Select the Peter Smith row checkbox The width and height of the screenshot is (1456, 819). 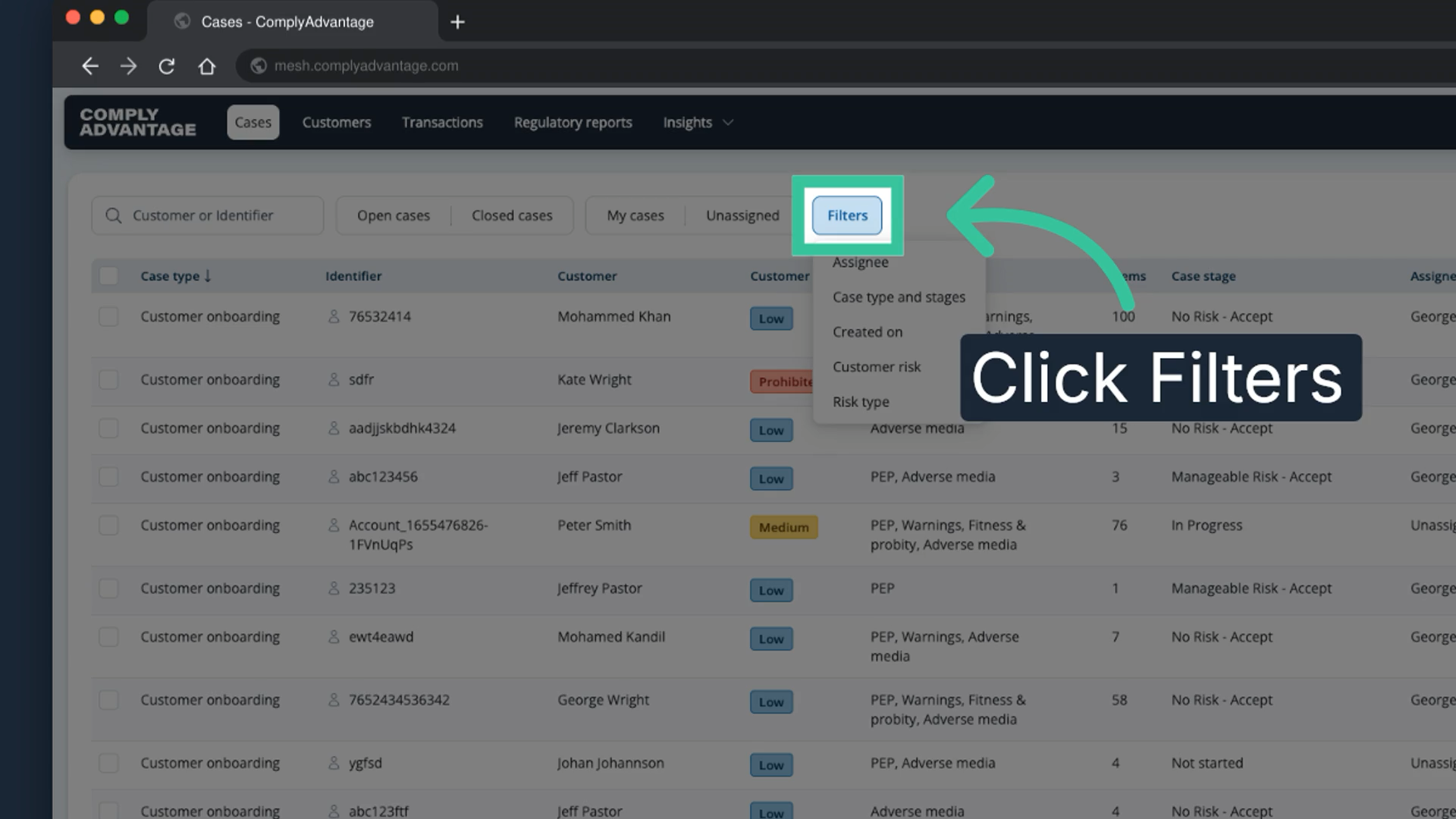click(x=108, y=525)
